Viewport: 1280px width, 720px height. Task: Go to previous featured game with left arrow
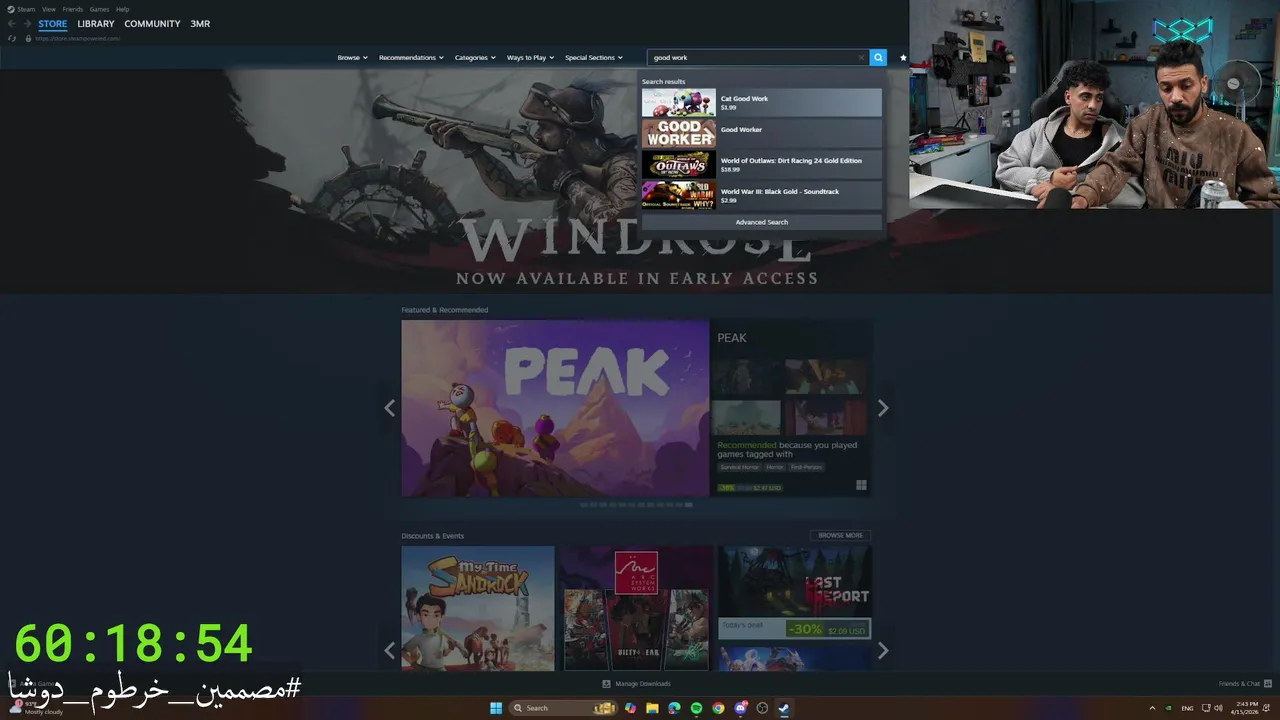390,408
